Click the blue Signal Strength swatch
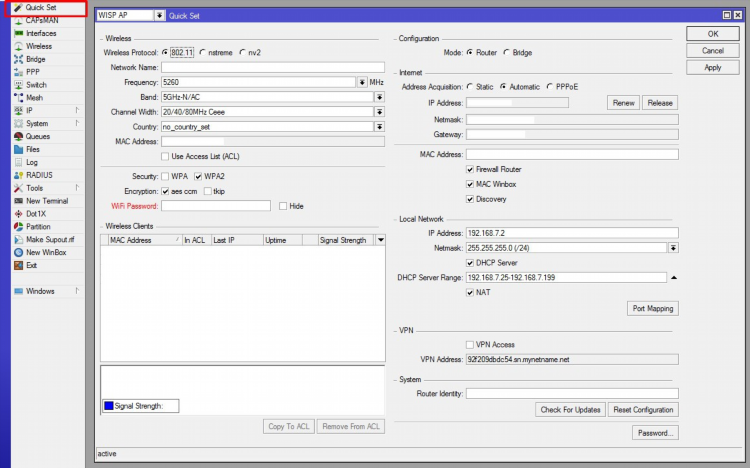 click(x=109, y=406)
